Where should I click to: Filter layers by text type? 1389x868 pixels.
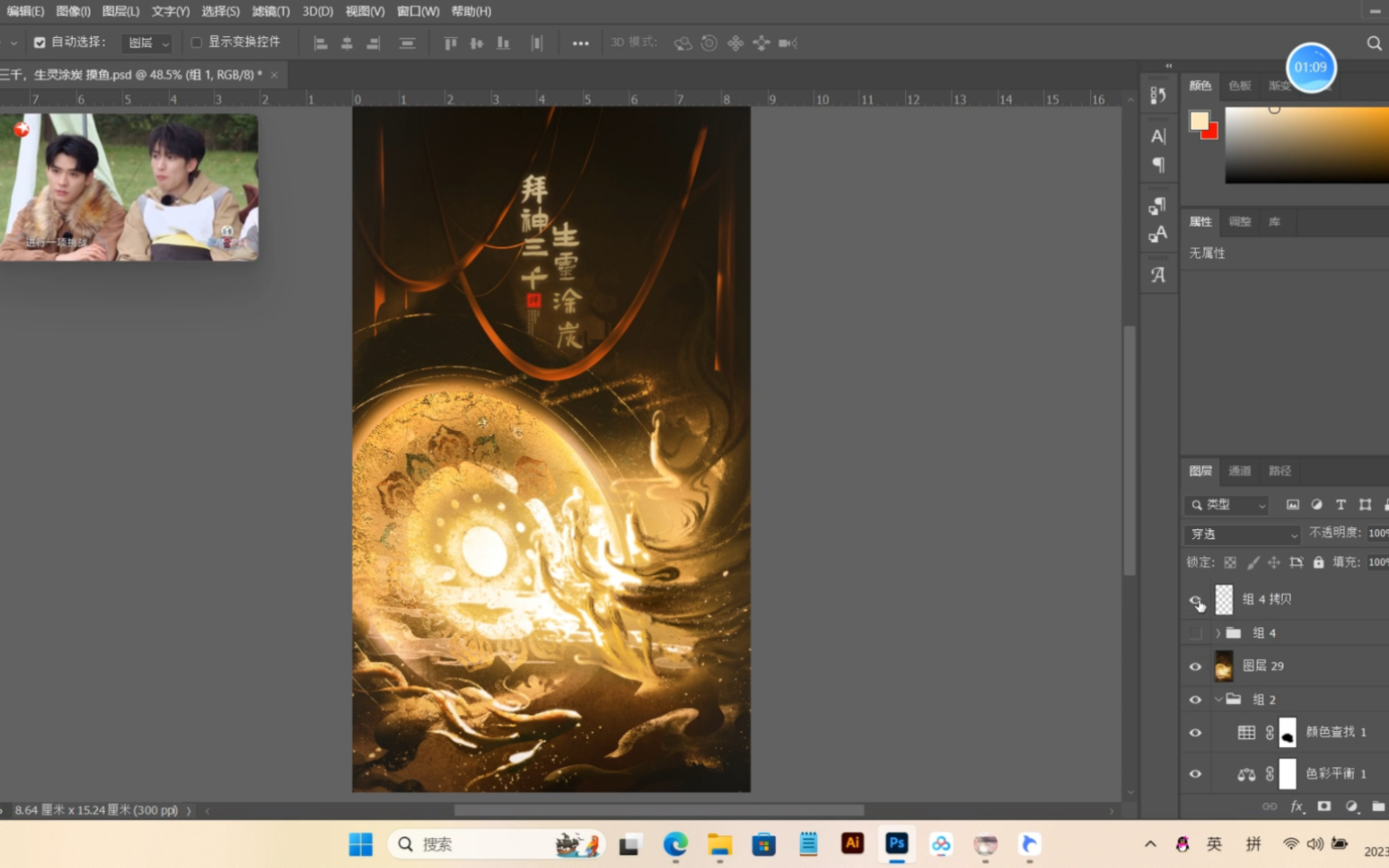[x=1341, y=505]
